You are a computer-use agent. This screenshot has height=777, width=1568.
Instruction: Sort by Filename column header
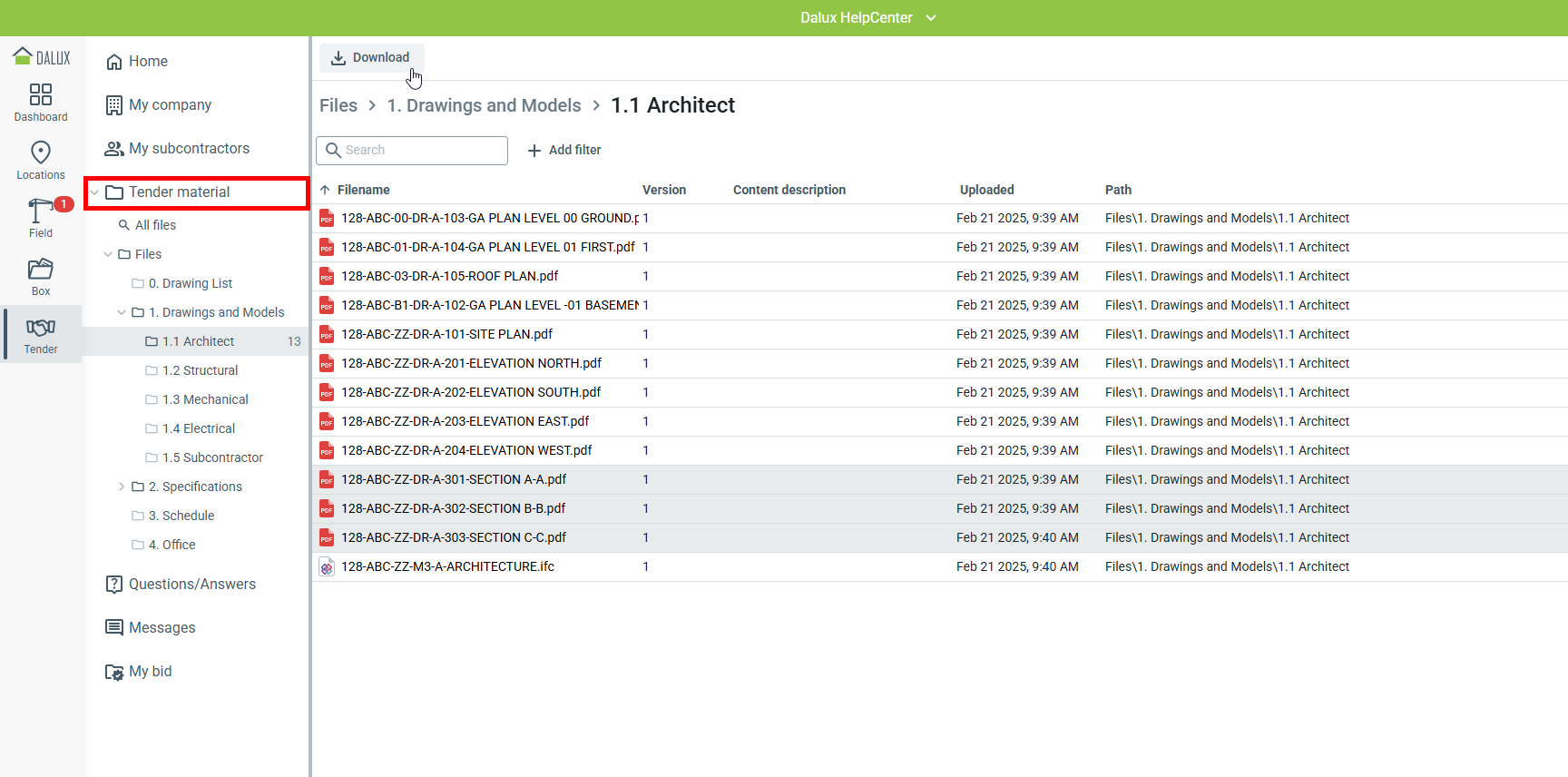(x=363, y=190)
